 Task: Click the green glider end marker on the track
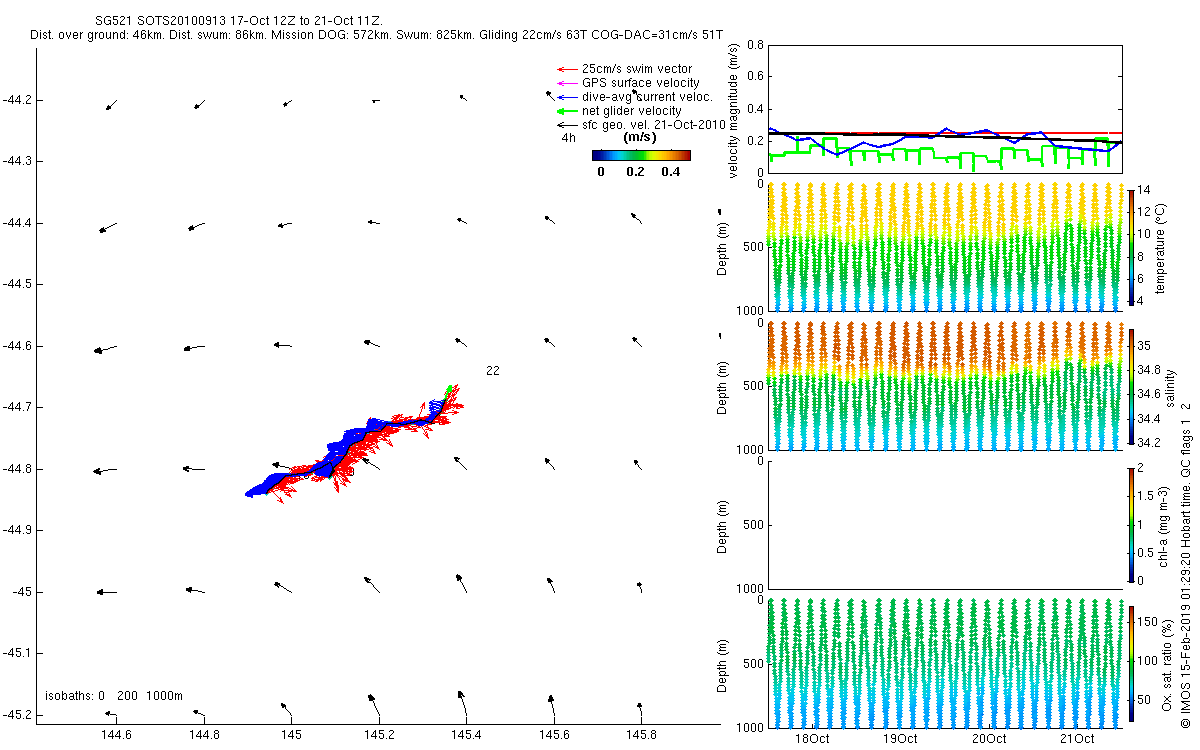[450, 389]
